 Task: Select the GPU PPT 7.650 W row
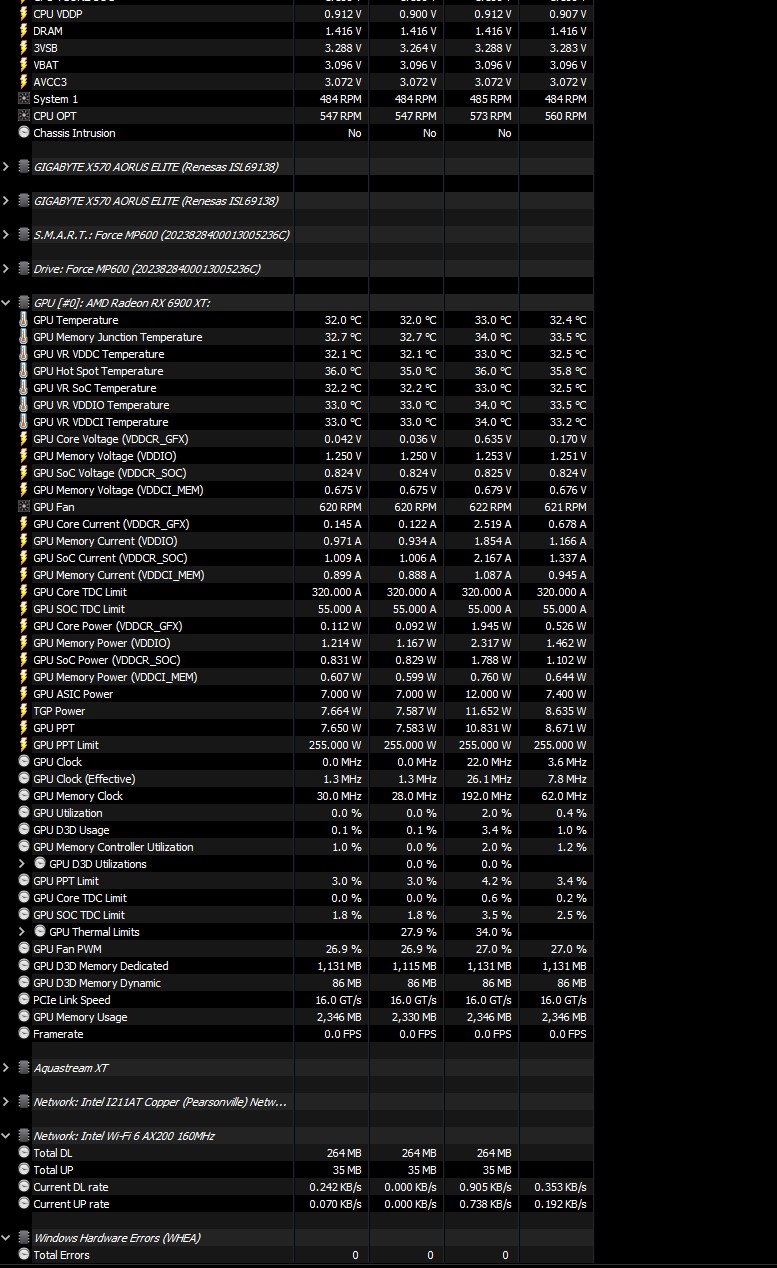pos(297,728)
